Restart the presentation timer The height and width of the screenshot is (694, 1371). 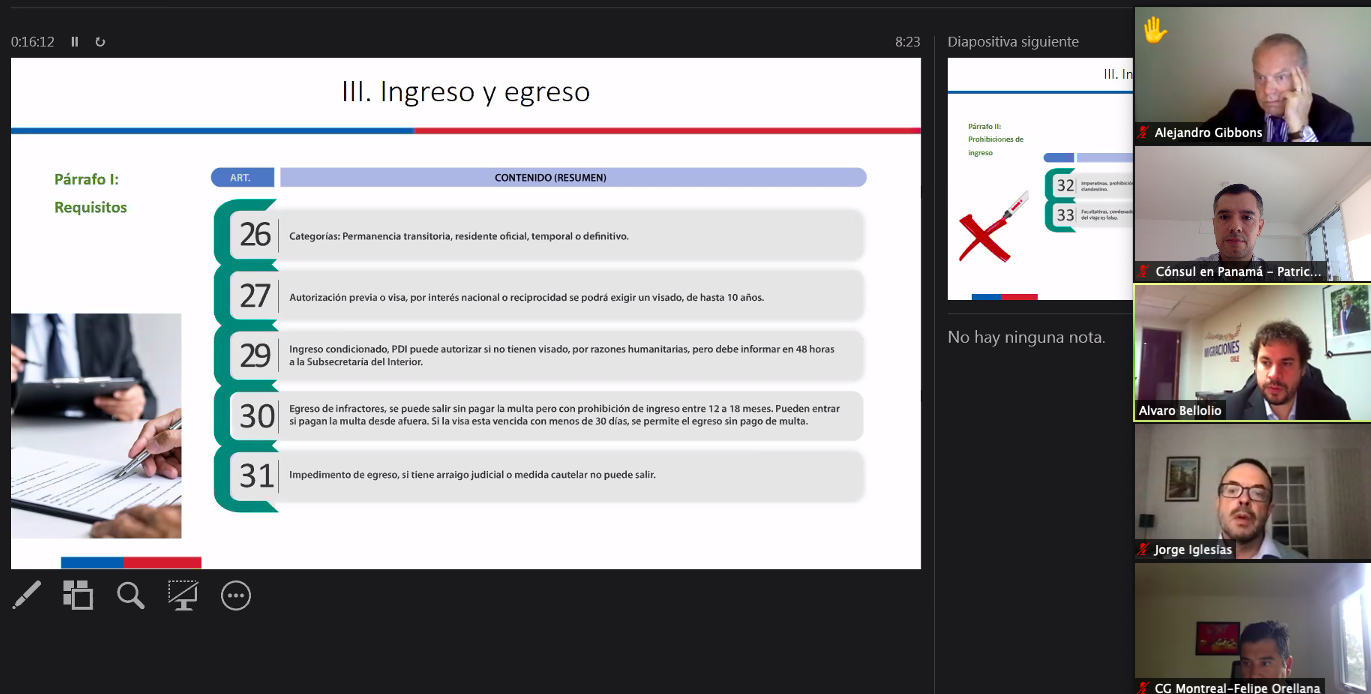pyautogui.click(x=100, y=42)
